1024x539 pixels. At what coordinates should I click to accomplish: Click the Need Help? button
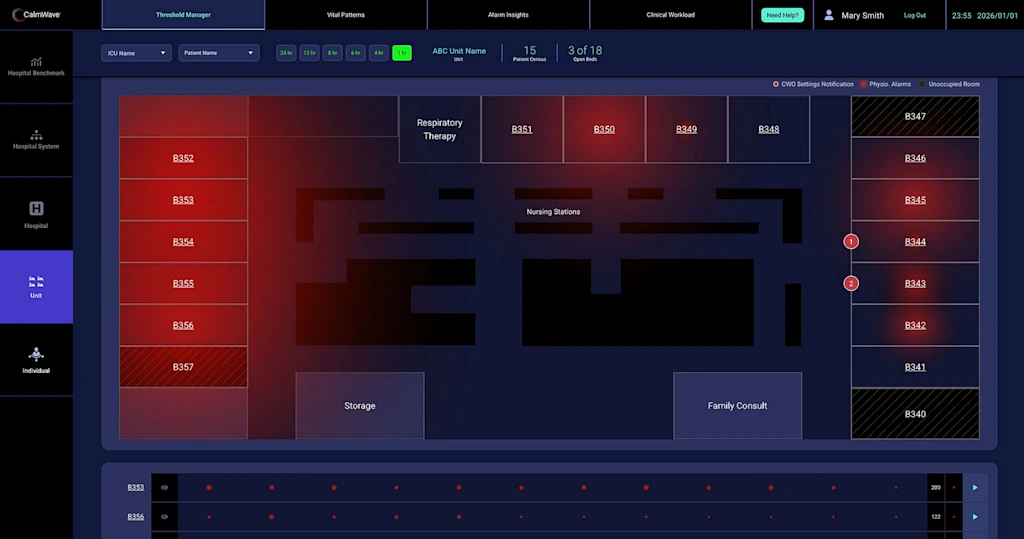(782, 15)
